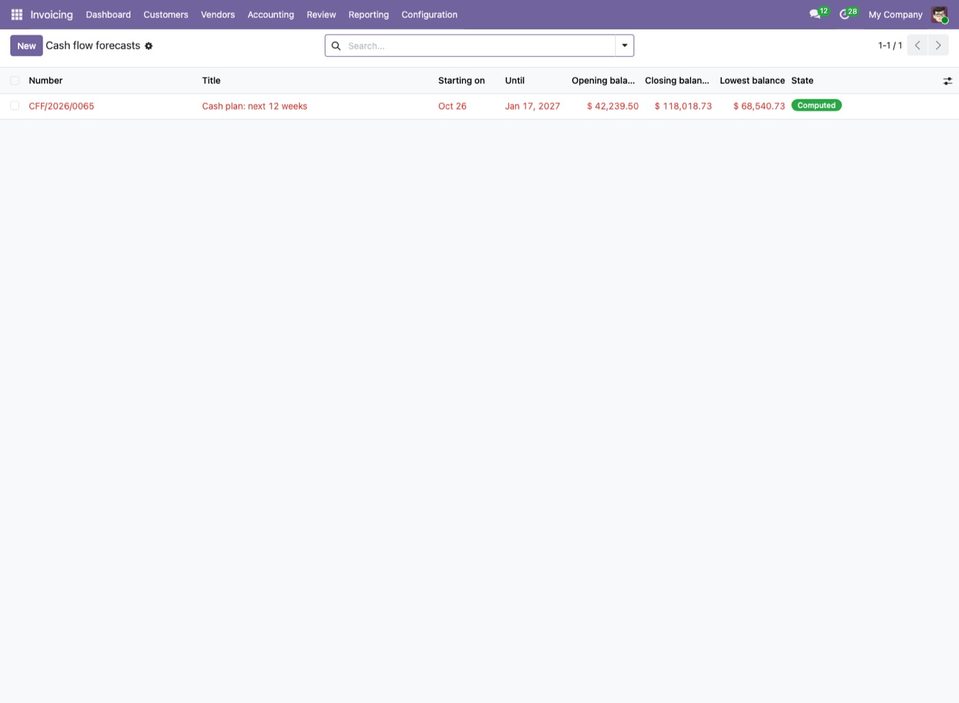Image resolution: width=959 pixels, height=703 pixels.
Task: Click the 1-1 / 1 pager counter
Action: click(x=890, y=46)
